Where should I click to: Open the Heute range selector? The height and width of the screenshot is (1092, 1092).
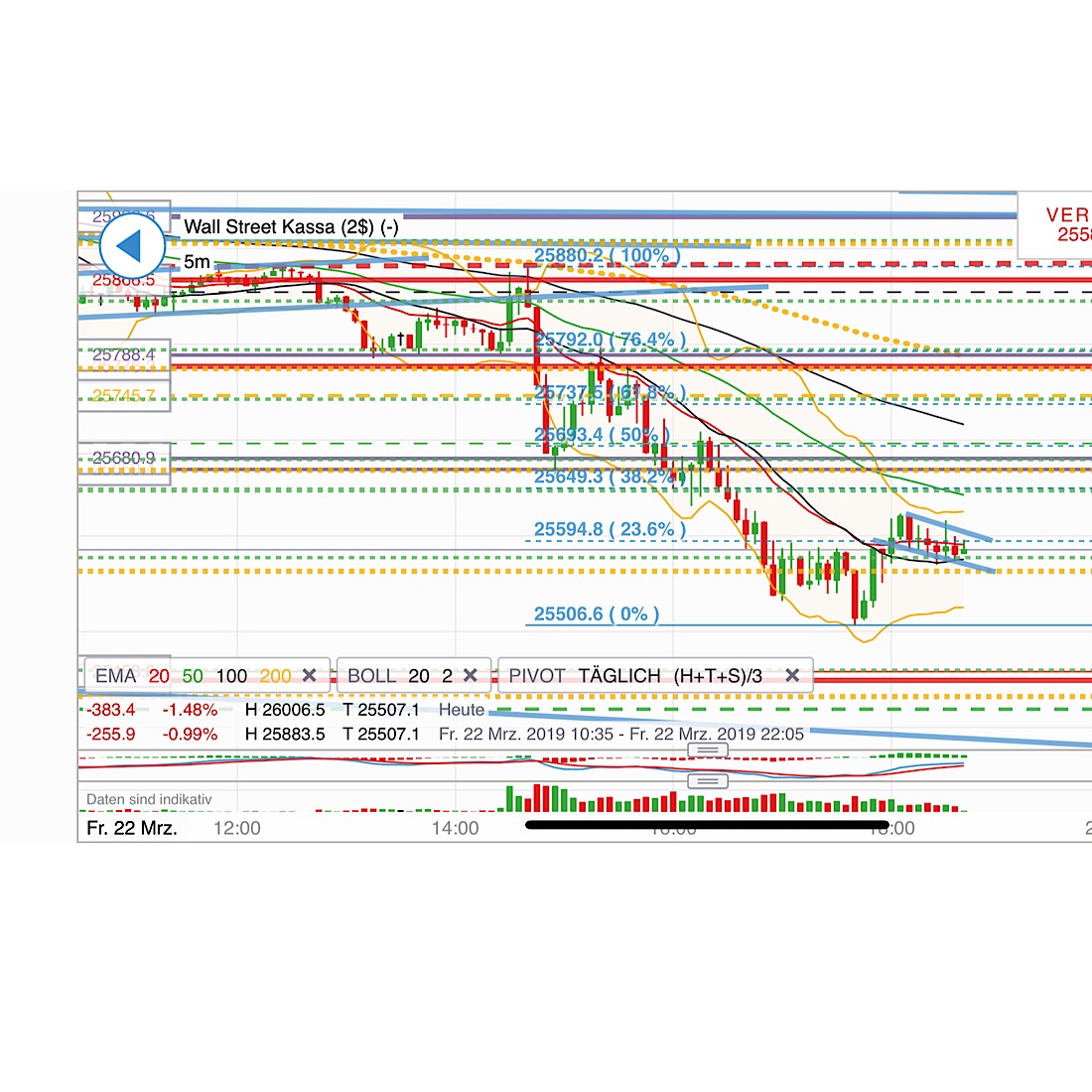(x=461, y=710)
